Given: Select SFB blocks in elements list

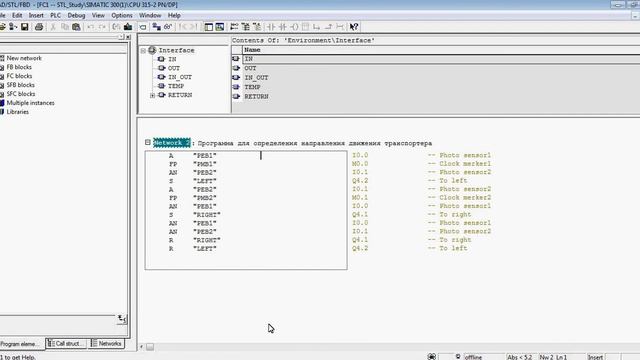Looking at the screenshot, I should pyautogui.click(x=20, y=85).
